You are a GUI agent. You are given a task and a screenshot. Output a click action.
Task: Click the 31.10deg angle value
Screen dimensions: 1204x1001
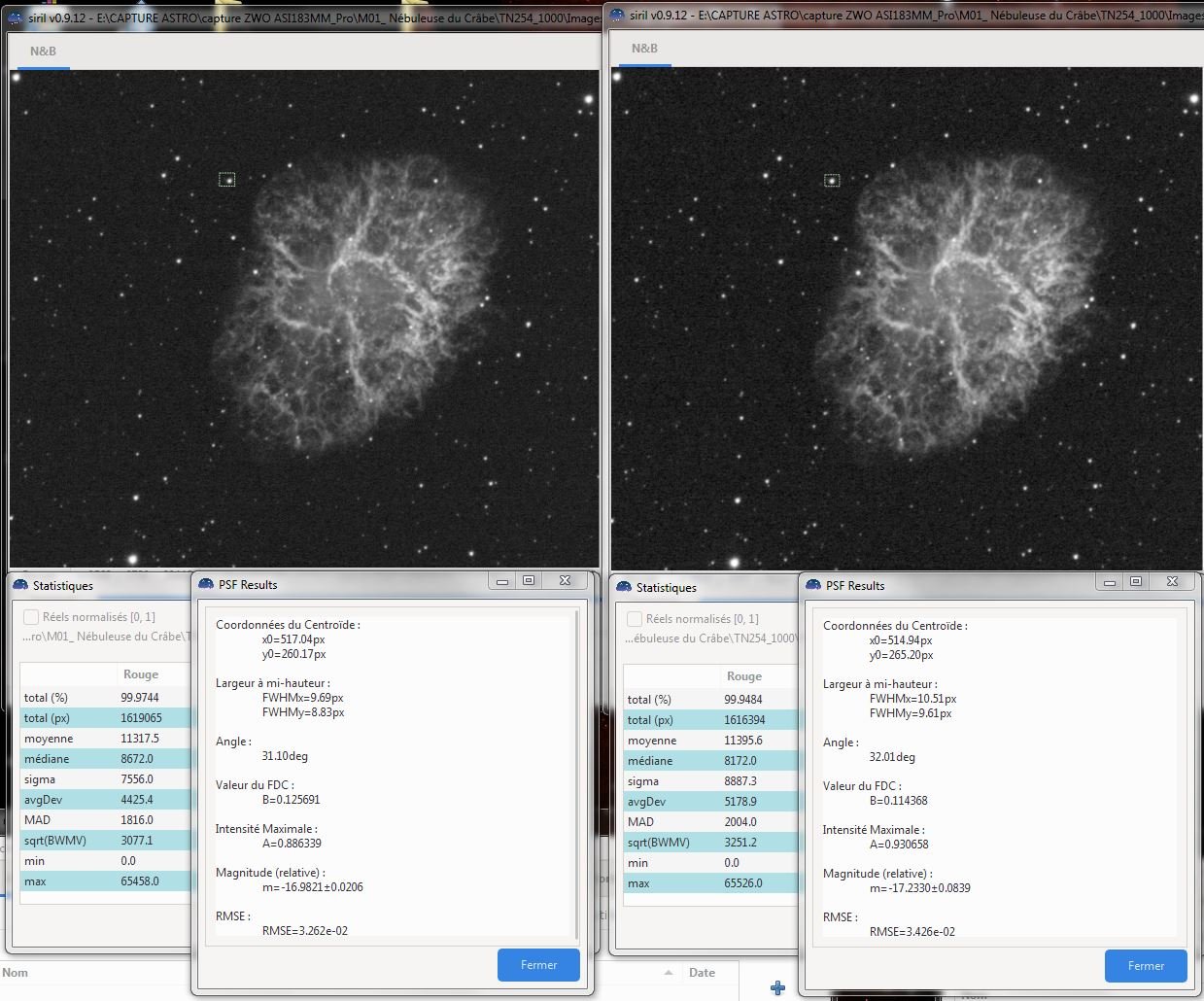coord(285,755)
